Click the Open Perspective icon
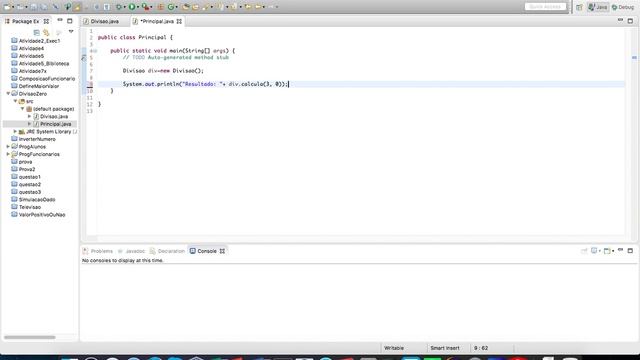Viewport: 640px width, 360px height. pyautogui.click(x=579, y=7)
